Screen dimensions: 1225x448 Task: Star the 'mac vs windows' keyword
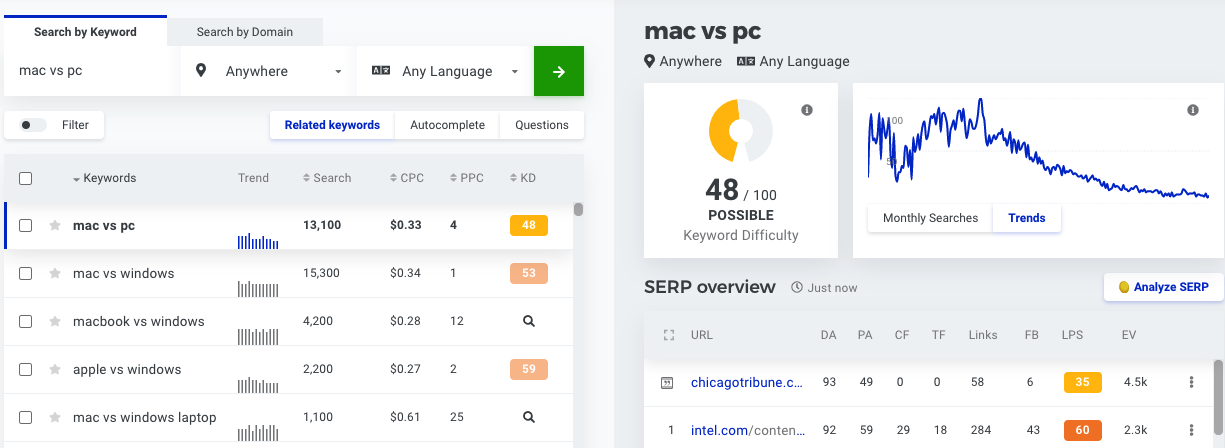pyautogui.click(x=55, y=274)
